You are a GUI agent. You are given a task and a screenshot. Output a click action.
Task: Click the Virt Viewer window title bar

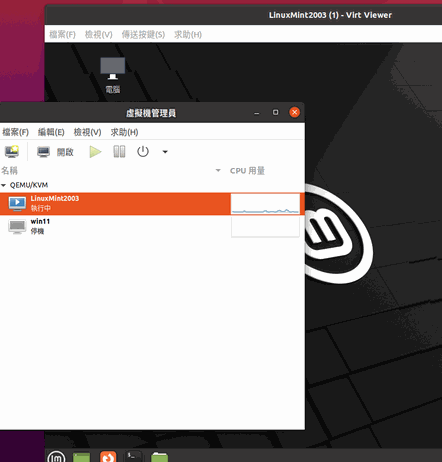pos(243,15)
